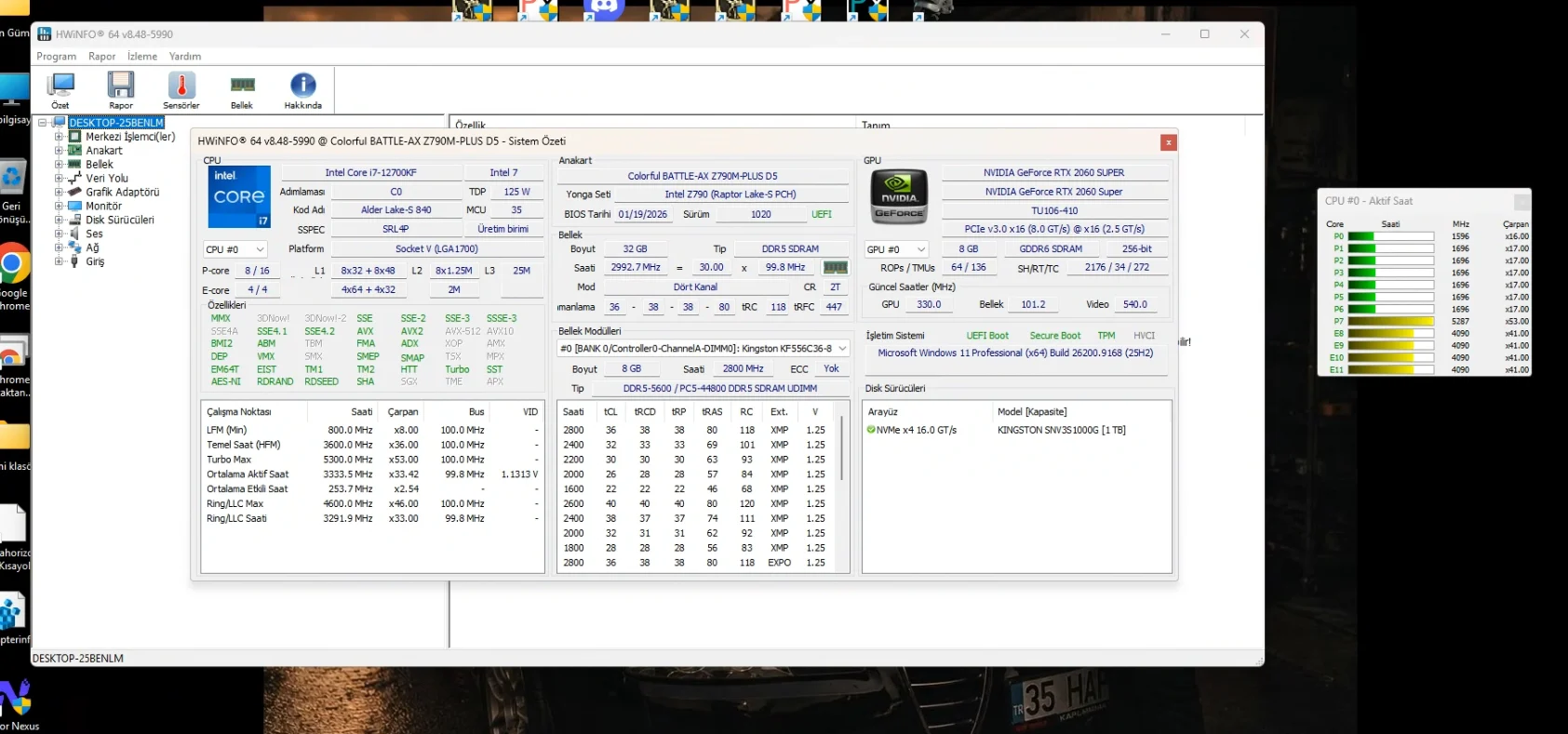Click the E11 core clock bar
The image size is (1568, 734).
tap(1391, 369)
